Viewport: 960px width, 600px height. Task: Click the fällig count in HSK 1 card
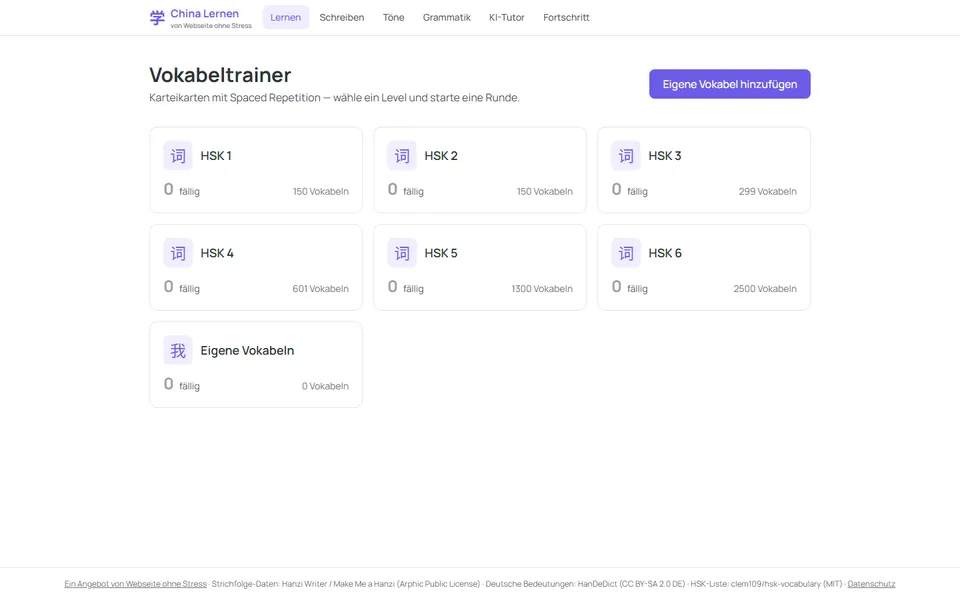[x=182, y=190]
